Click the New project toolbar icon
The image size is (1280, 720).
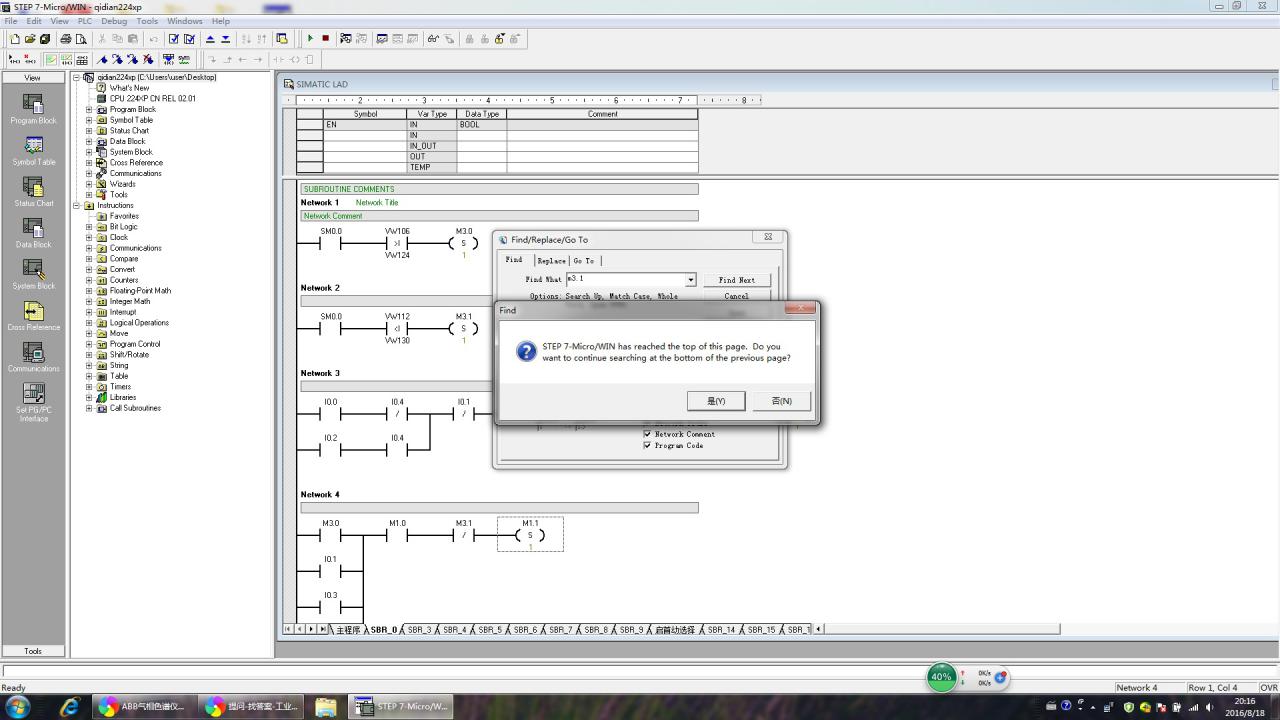point(15,39)
